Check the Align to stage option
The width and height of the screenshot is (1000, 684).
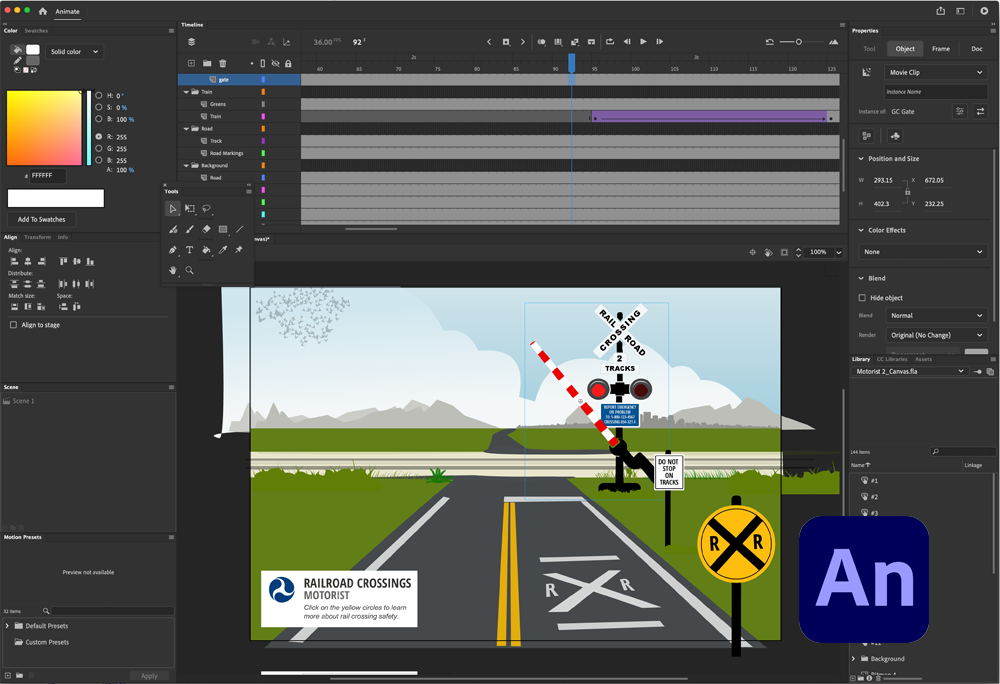point(13,325)
